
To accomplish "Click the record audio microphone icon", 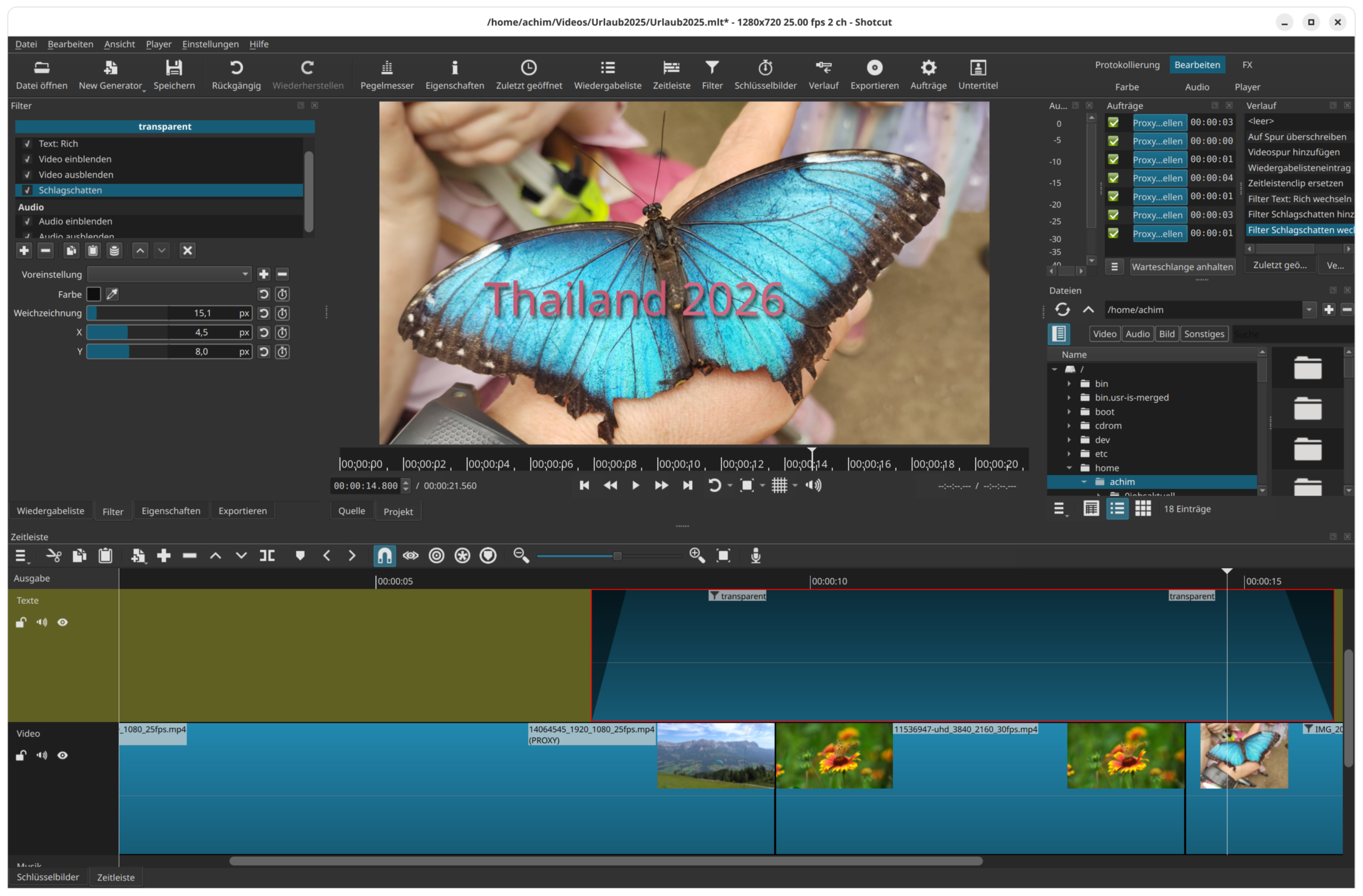I will point(756,555).
